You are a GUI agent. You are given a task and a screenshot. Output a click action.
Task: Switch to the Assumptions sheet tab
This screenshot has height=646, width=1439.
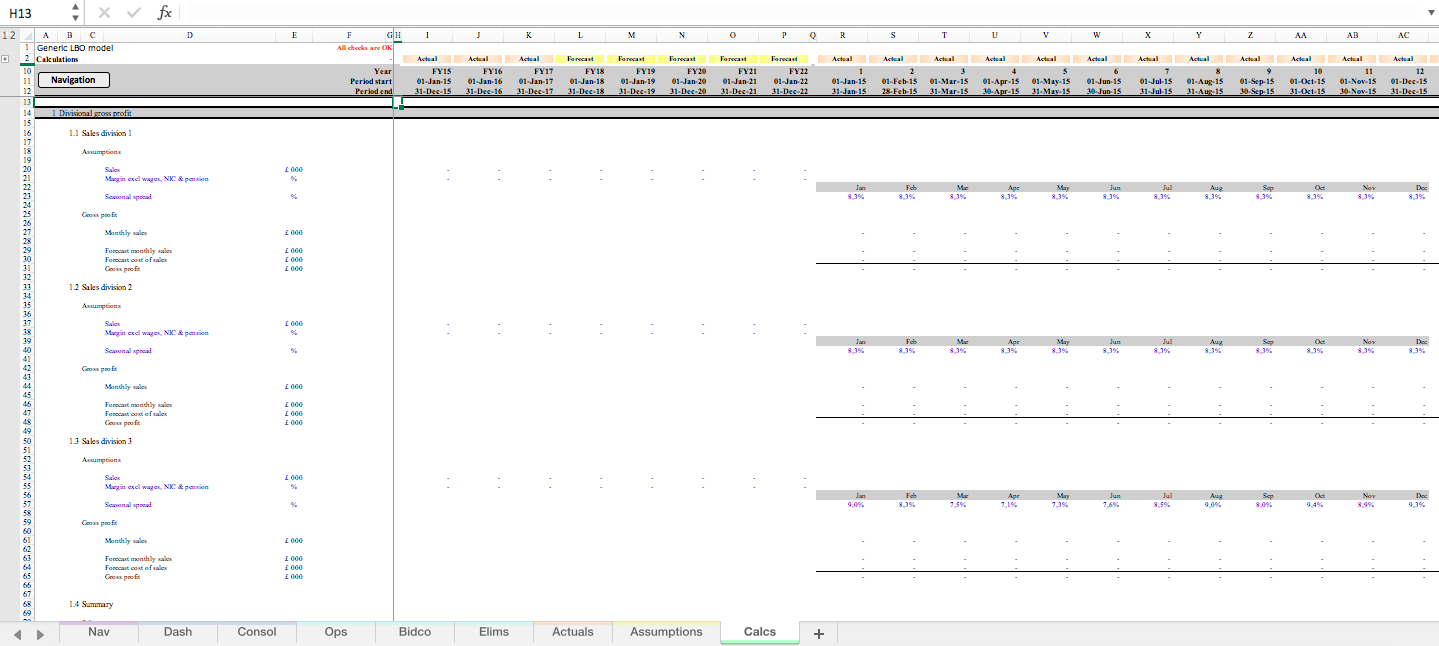pos(665,631)
